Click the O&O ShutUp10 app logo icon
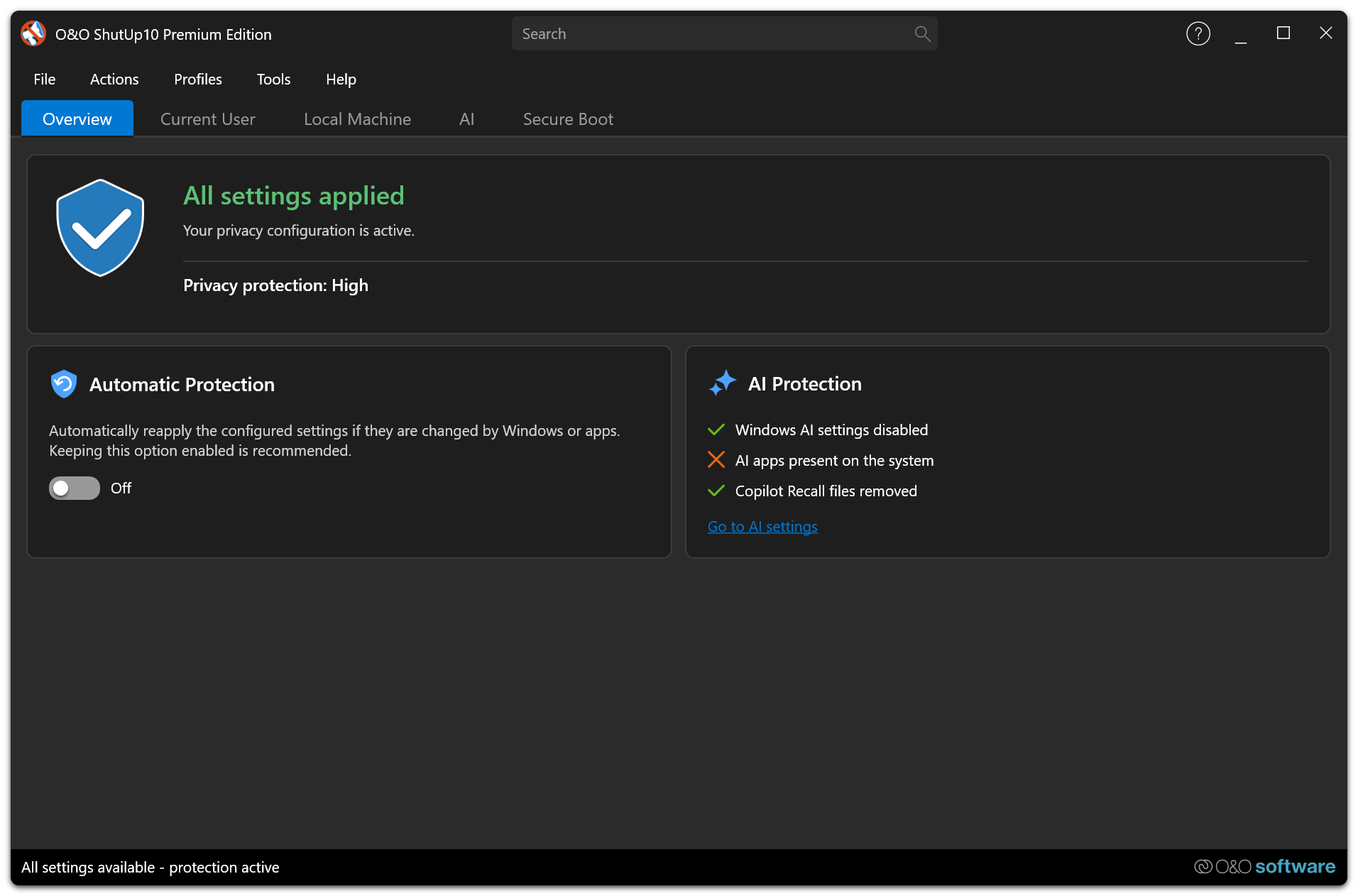The image size is (1358, 896). (33, 33)
